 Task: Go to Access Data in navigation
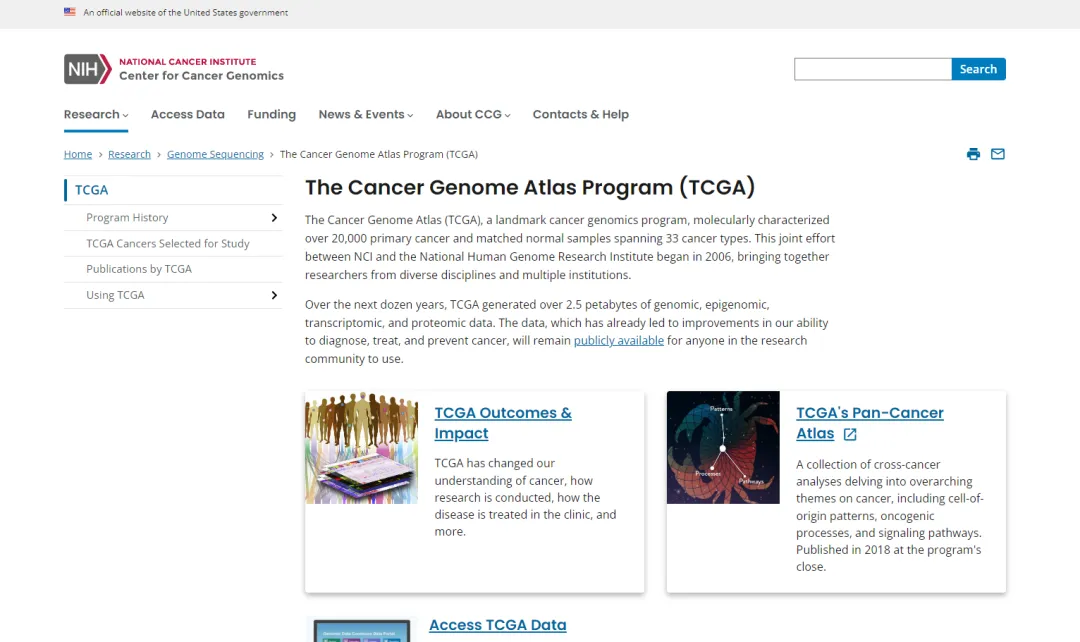[x=187, y=114]
